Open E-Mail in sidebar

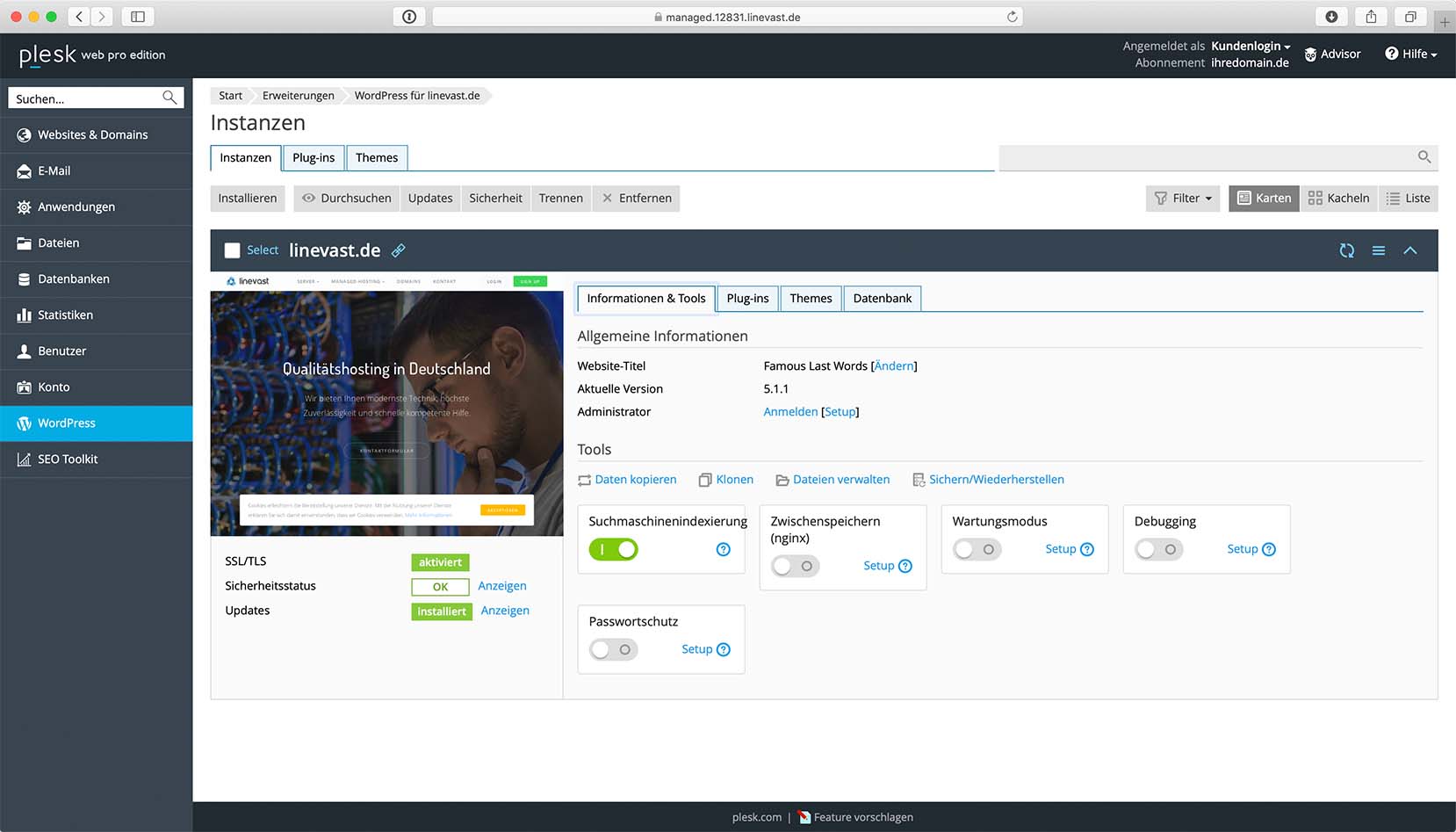pyautogui.click(x=97, y=171)
